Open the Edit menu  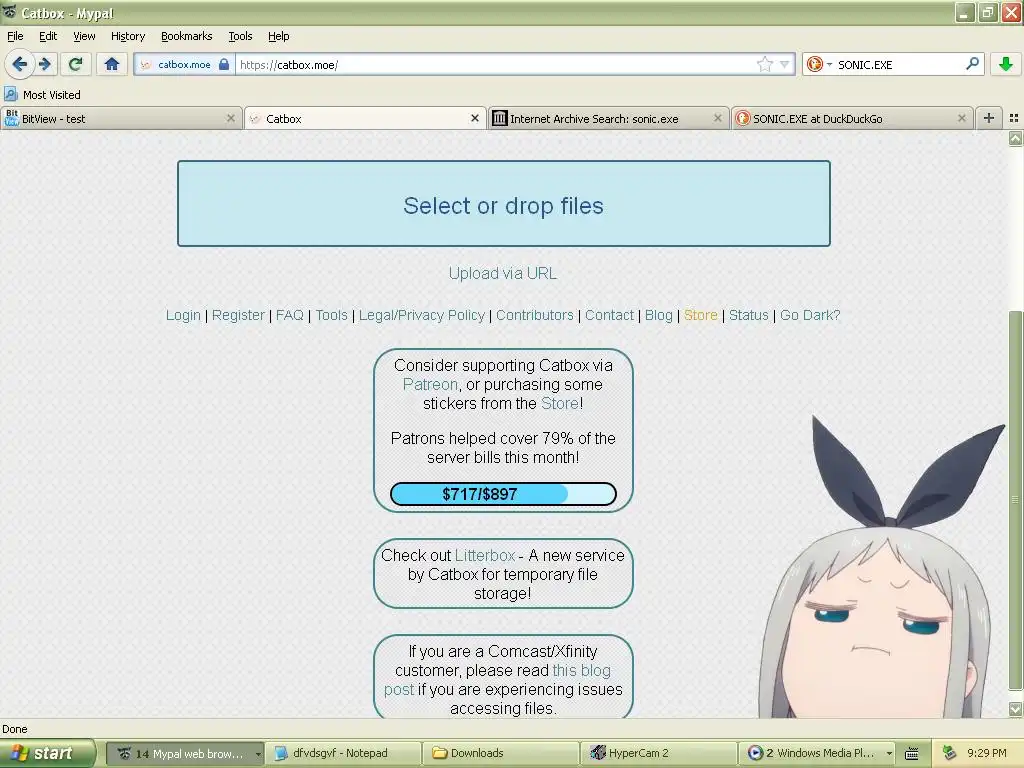pos(48,36)
